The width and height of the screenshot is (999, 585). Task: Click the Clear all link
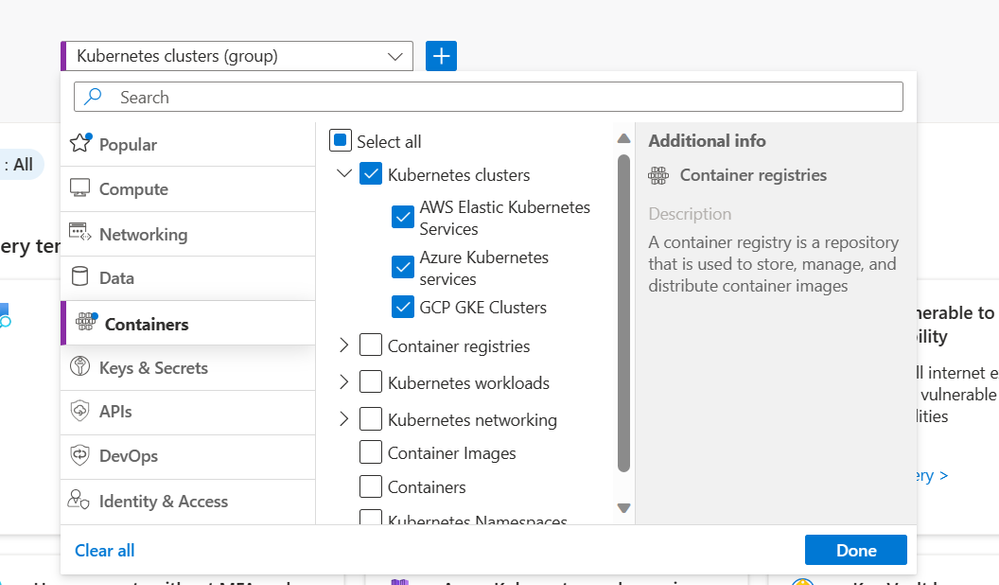pyautogui.click(x=104, y=551)
